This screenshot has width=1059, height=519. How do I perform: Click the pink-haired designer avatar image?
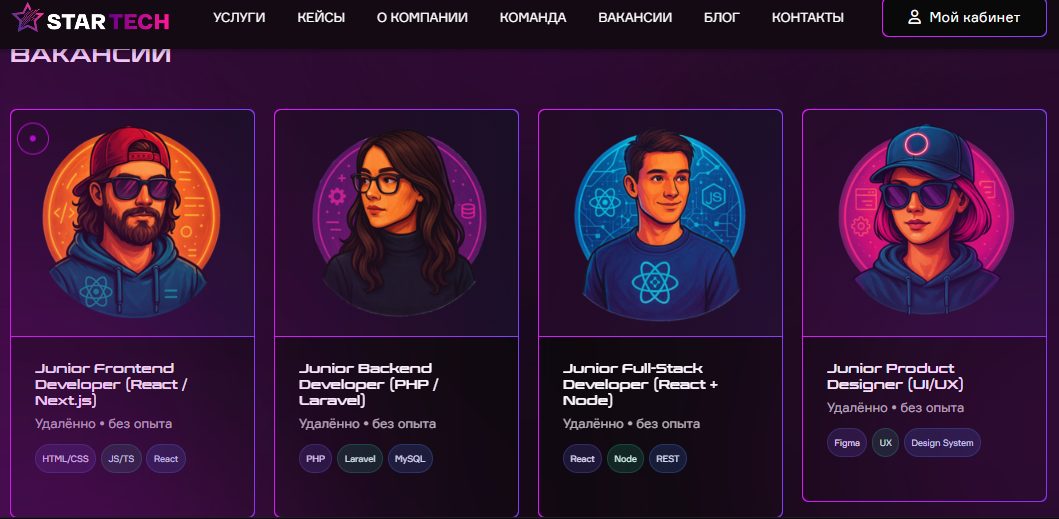coord(925,219)
